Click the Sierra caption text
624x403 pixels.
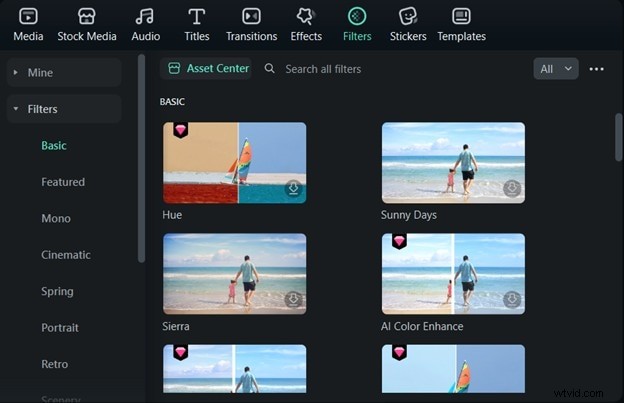176,327
